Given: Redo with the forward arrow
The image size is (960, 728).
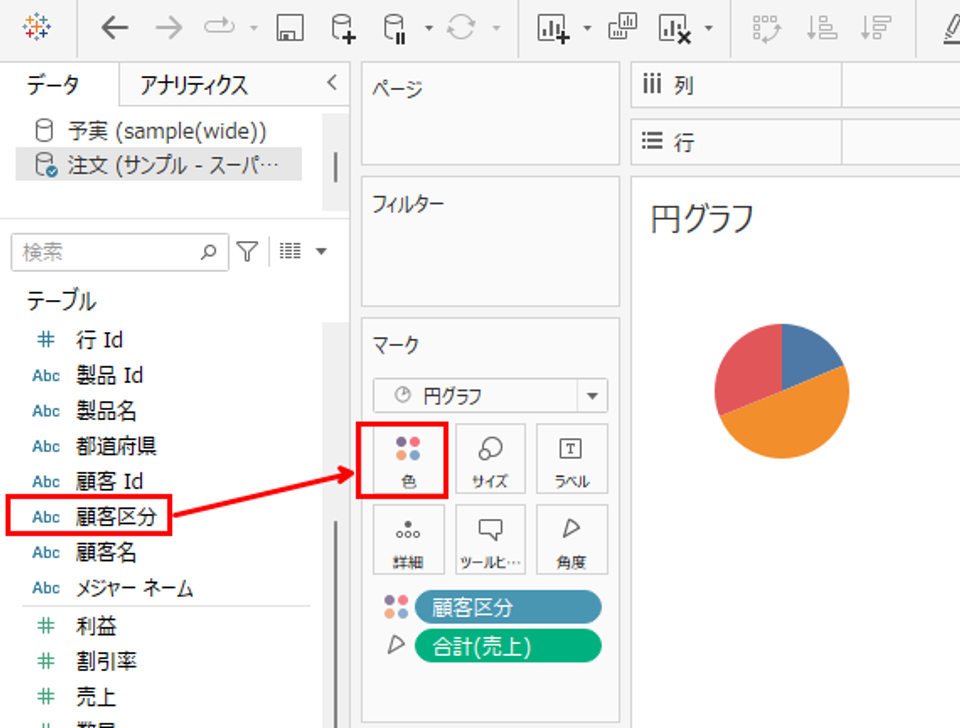Looking at the screenshot, I should 168,28.
